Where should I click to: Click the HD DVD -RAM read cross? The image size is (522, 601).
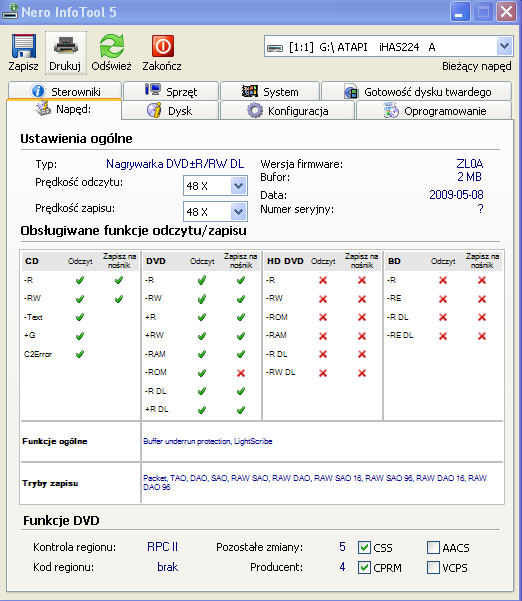[323, 336]
